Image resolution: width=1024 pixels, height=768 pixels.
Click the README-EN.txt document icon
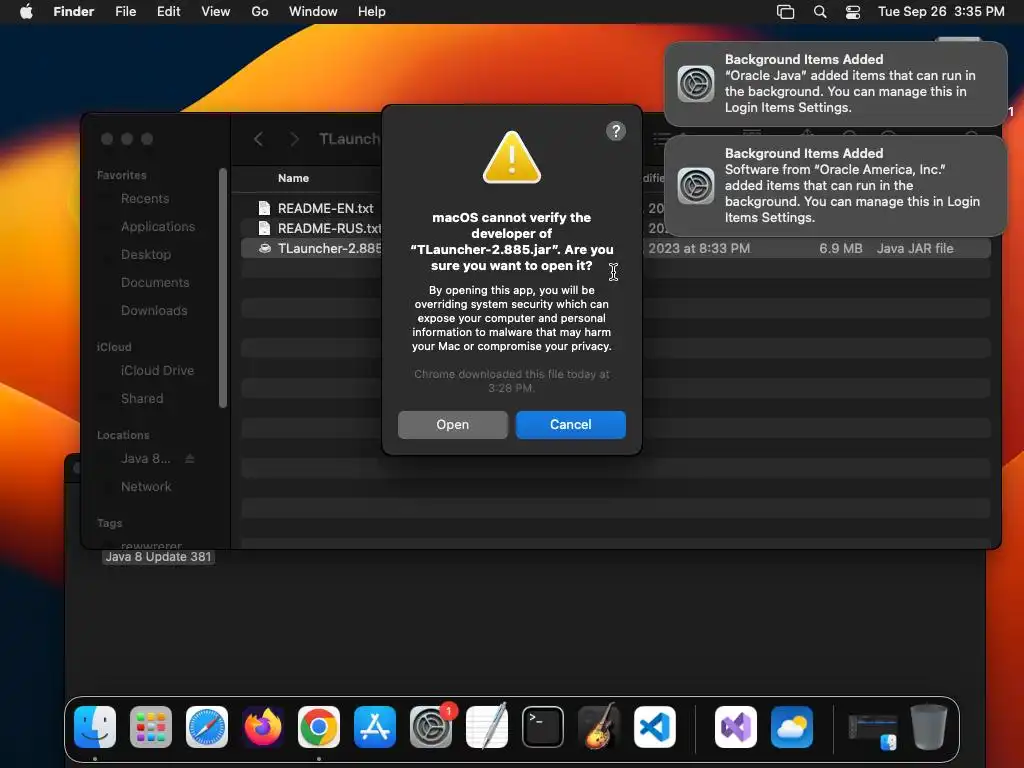click(x=264, y=208)
